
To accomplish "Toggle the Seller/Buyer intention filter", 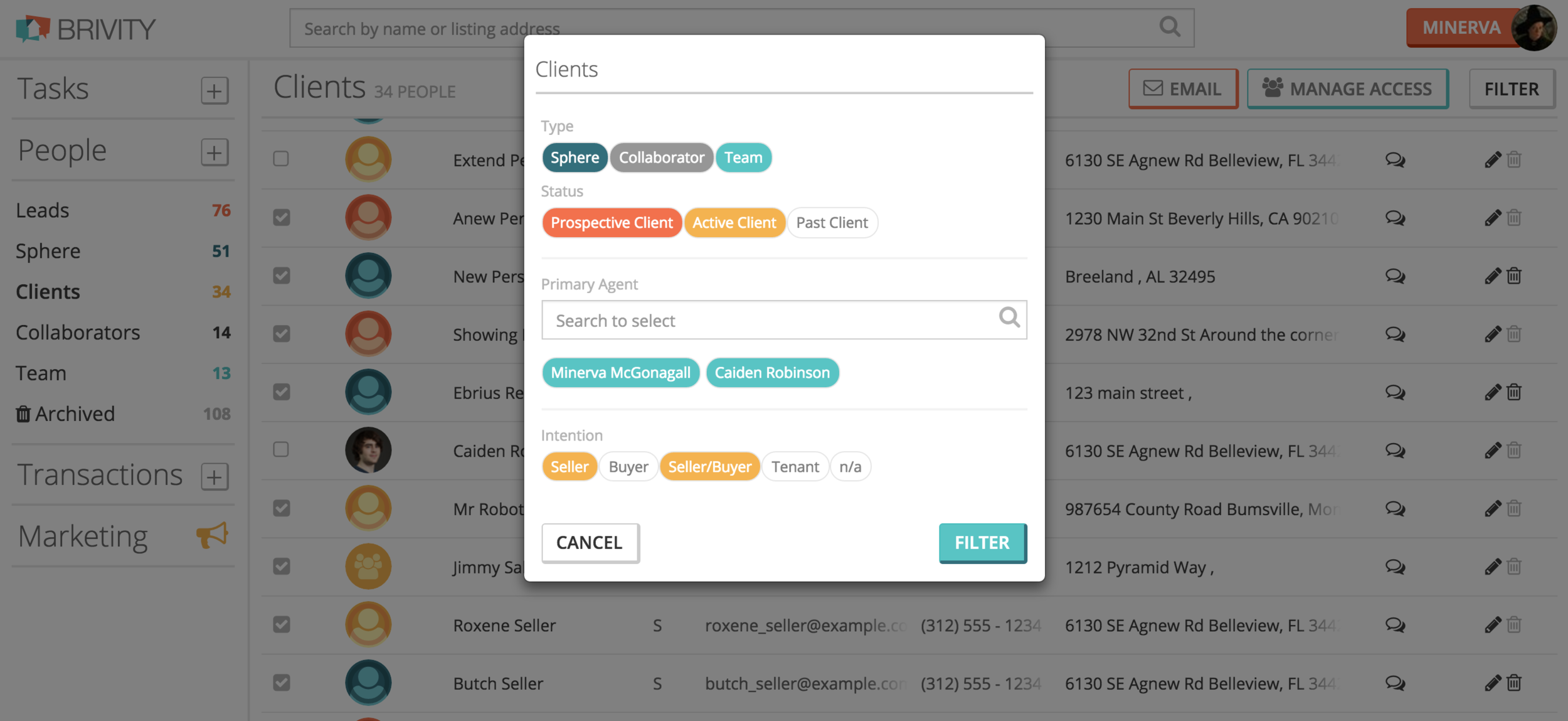I will pyautogui.click(x=709, y=467).
